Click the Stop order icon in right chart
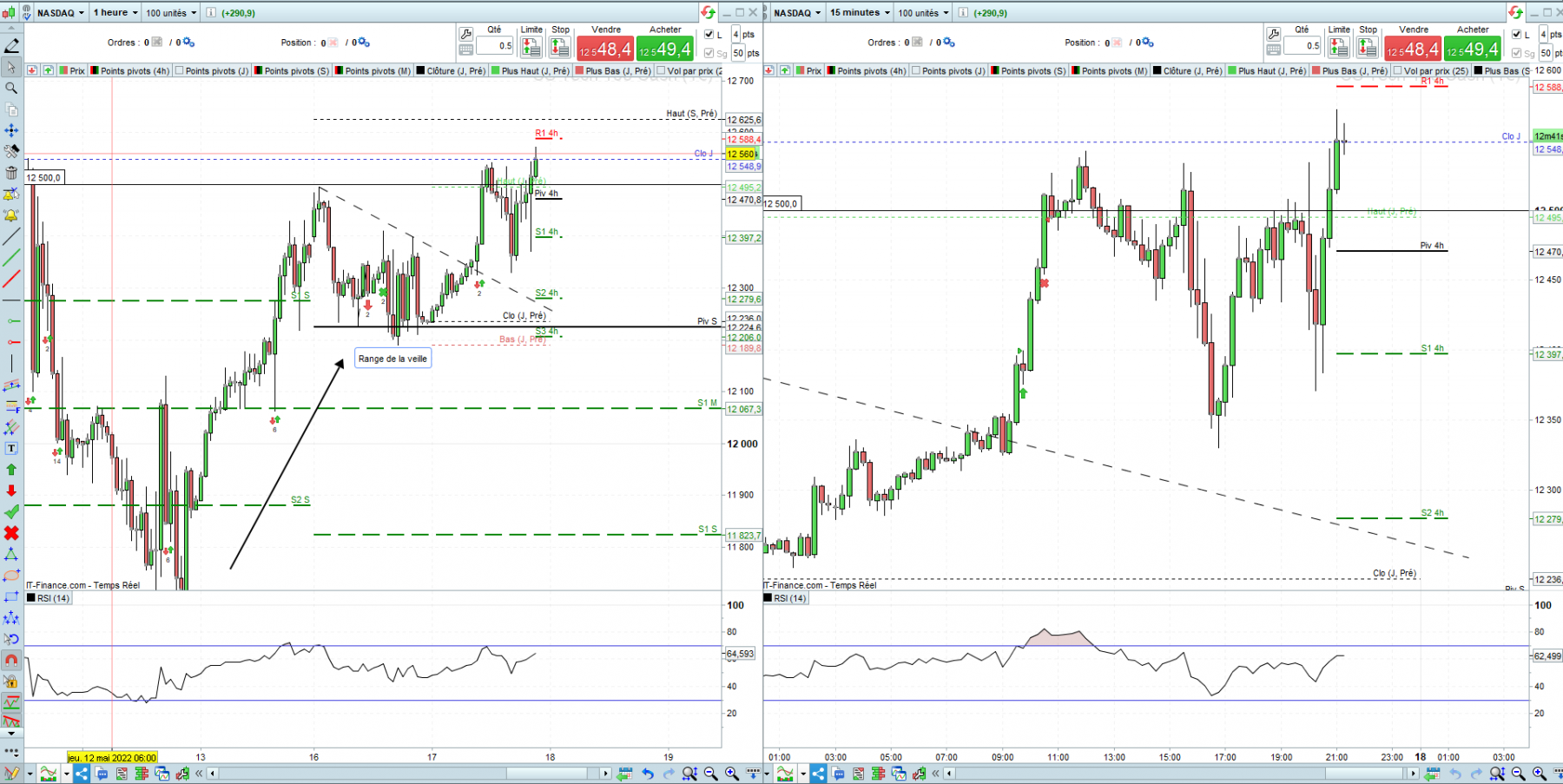The width and height of the screenshot is (1563, 784). (x=1368, y=49)
